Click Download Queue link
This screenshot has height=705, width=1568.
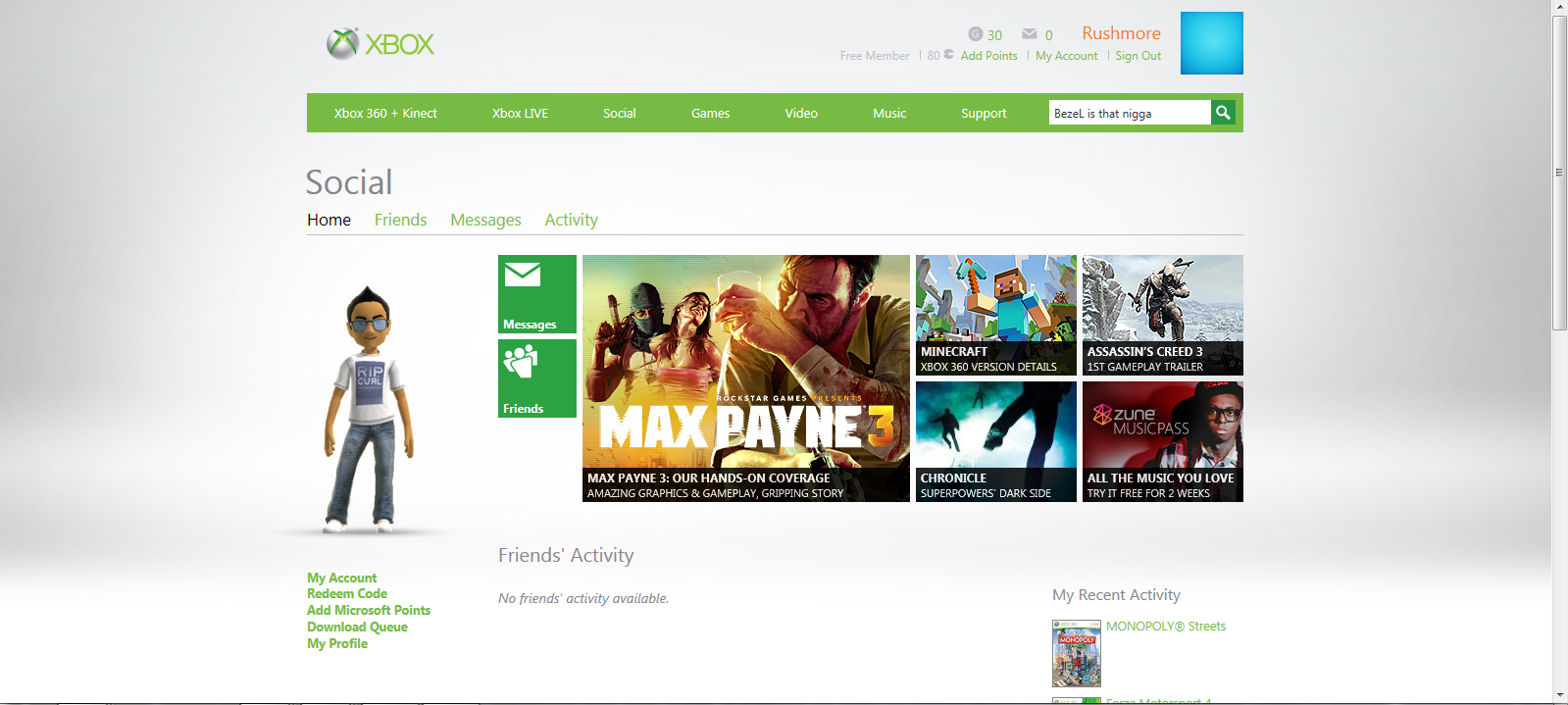[x=357, y=627]
